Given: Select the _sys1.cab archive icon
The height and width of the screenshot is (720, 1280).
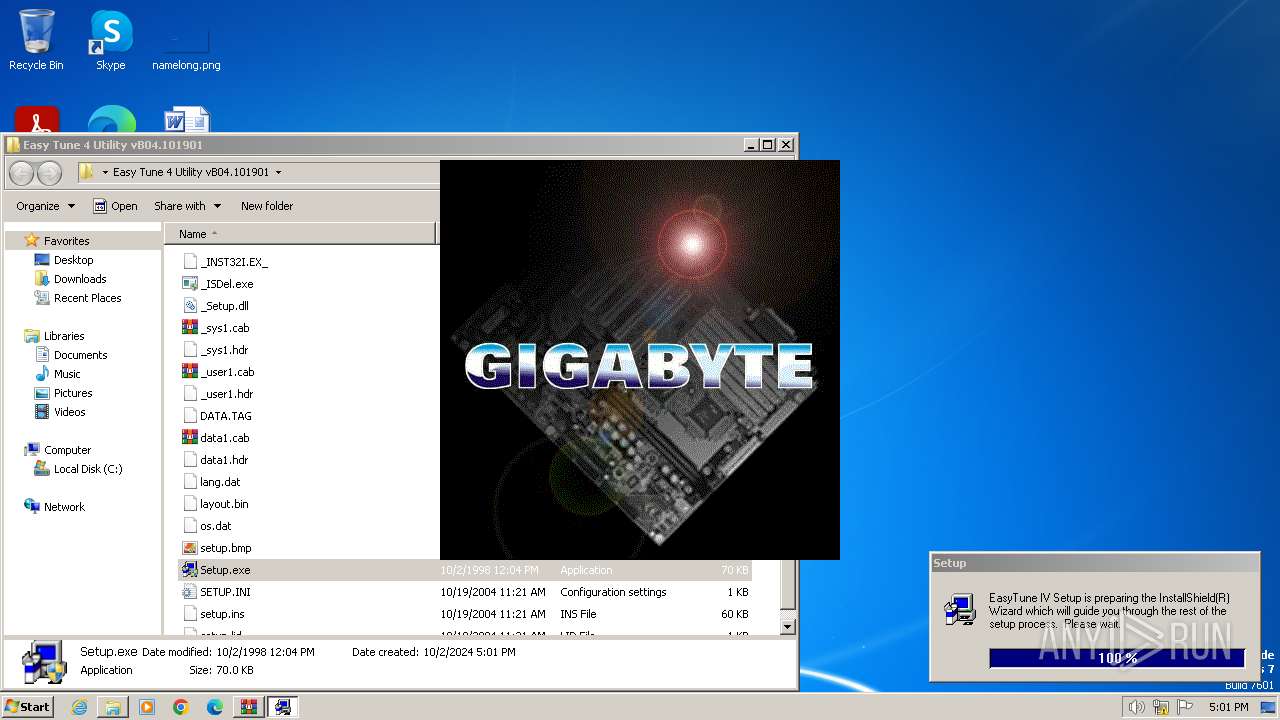Looking at the screenshot, I should (190, 328).
